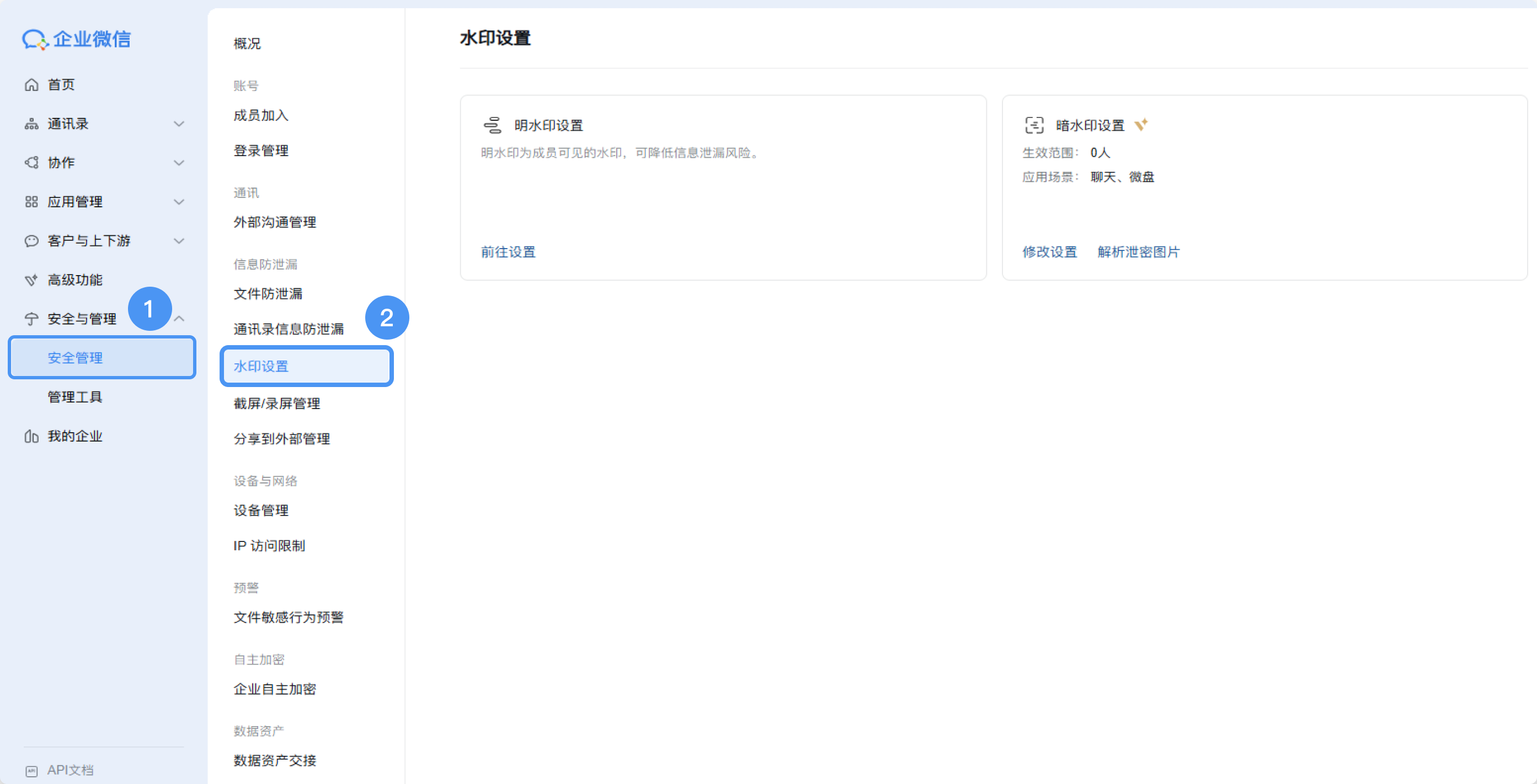The image size is (1537, 784).
Task: Collapse the 安全与管理 section chevron
Action: point(178,319)
